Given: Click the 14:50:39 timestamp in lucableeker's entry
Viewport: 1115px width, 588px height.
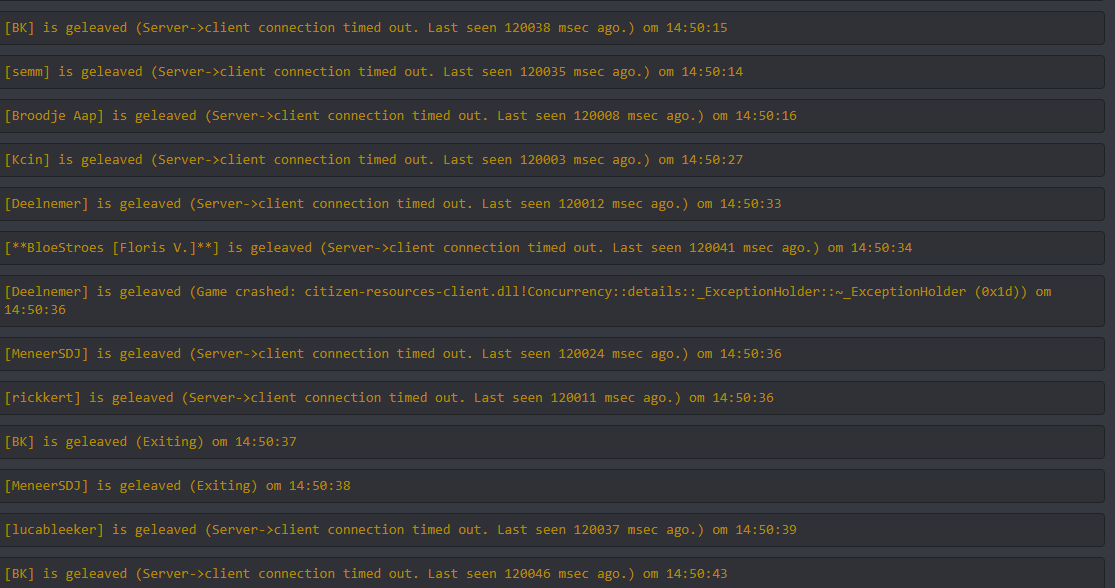Looking at the screenshot, I should 766,530.
